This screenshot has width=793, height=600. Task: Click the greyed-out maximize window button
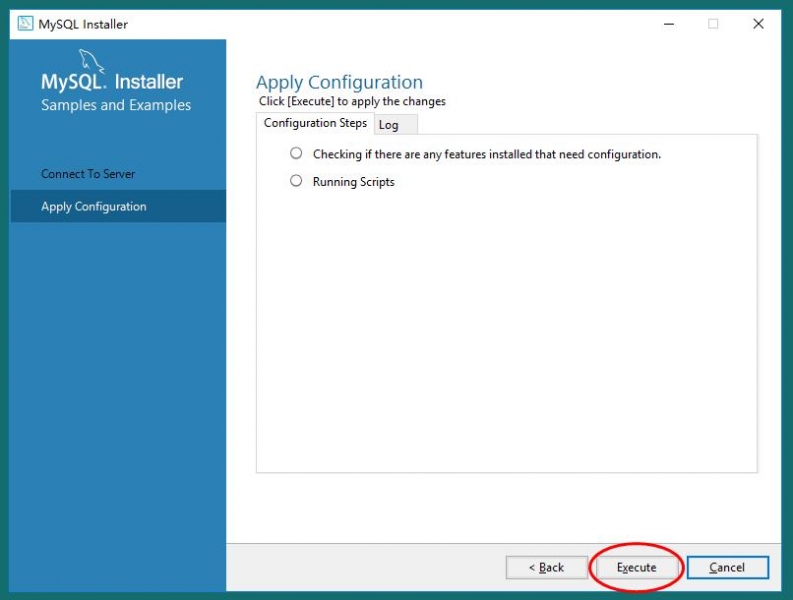tap(713, 24)
